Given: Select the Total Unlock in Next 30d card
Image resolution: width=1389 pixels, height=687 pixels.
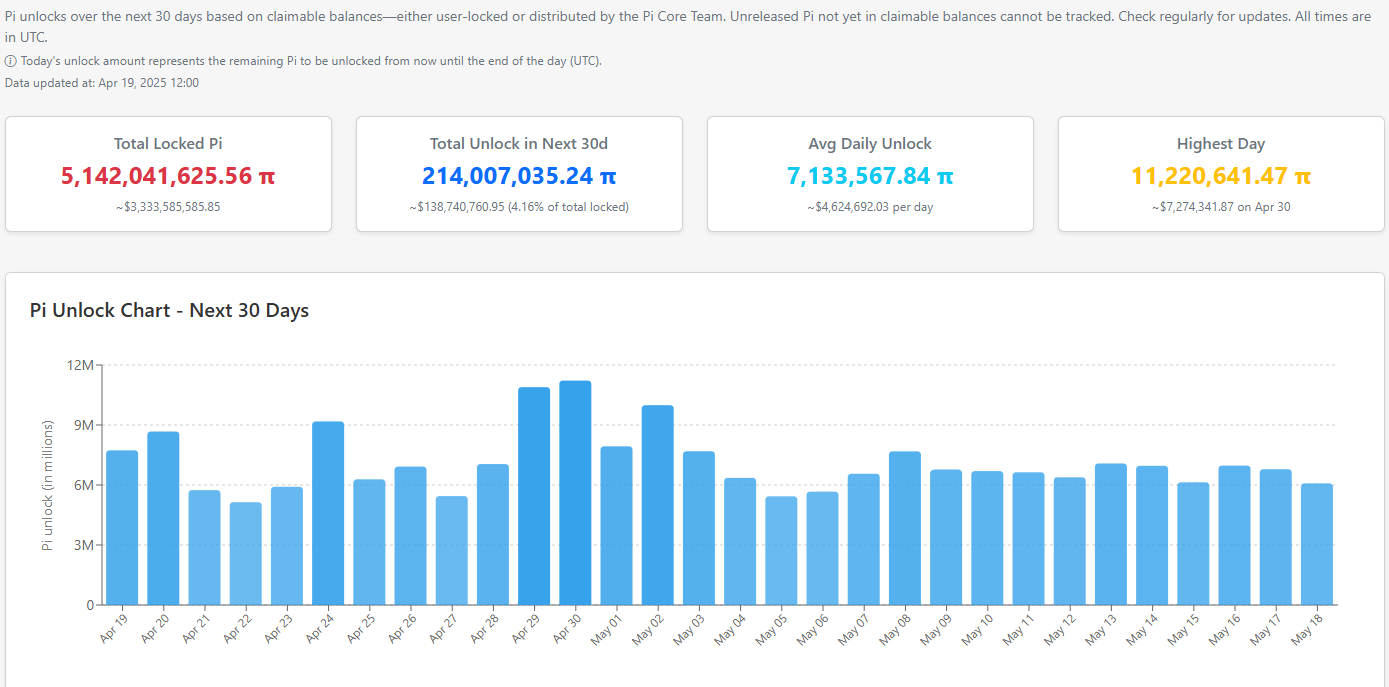Looking at the screenshot, I should click(x=519, y=174).
